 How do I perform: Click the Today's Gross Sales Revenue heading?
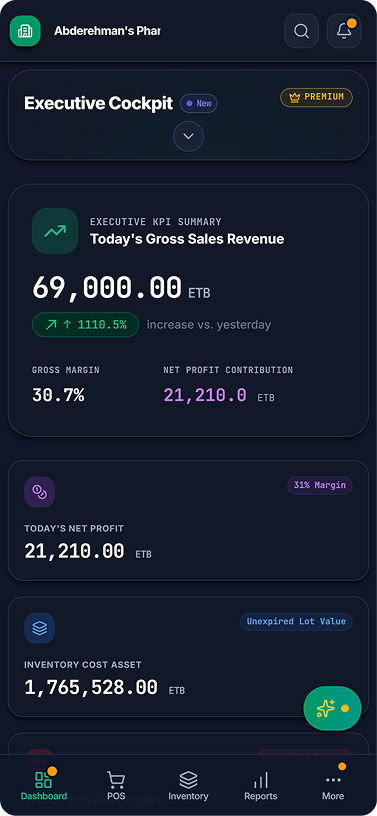pos(187,239)
